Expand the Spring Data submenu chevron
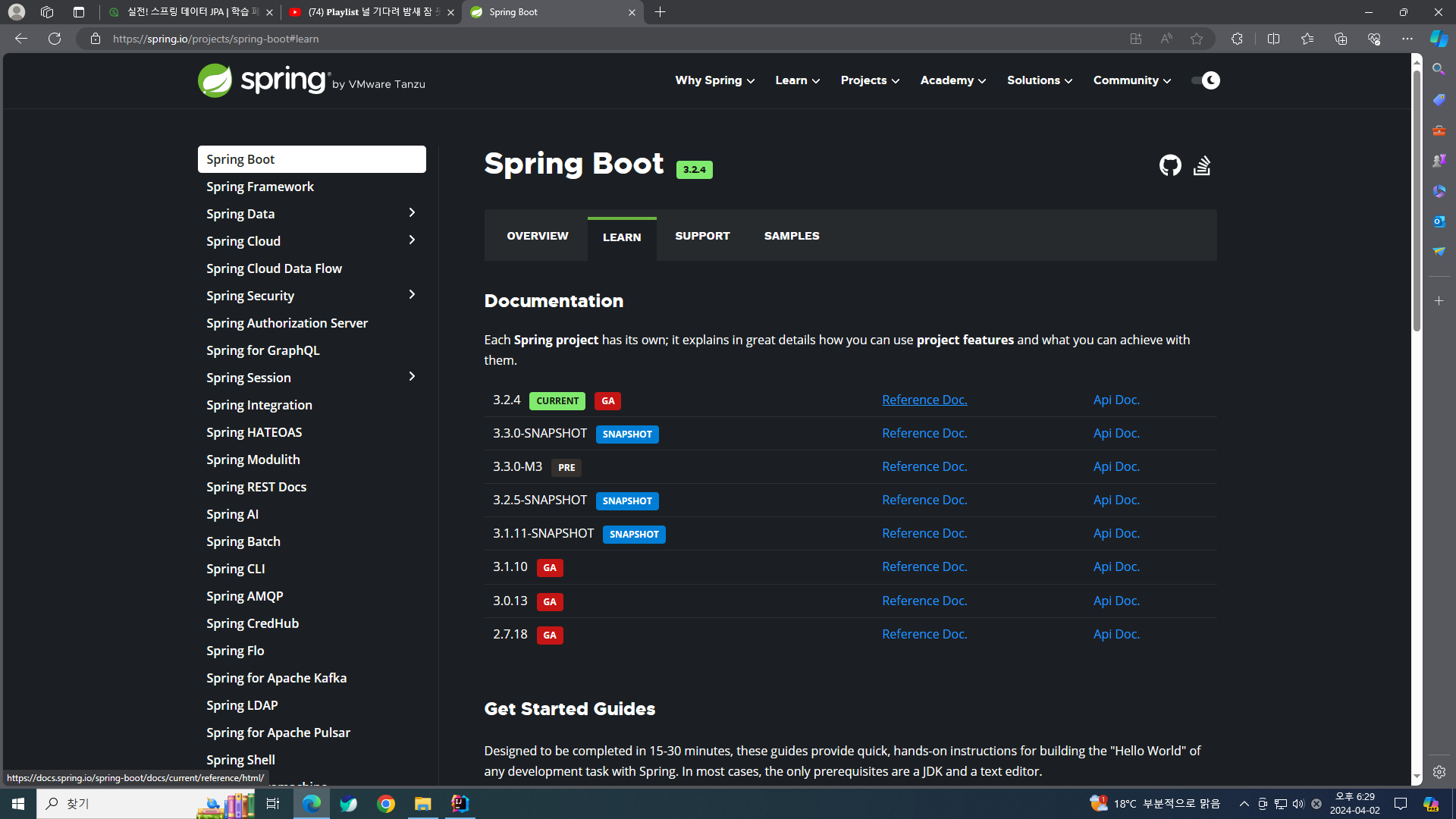1456x819 pixels. tap(412, 213)
